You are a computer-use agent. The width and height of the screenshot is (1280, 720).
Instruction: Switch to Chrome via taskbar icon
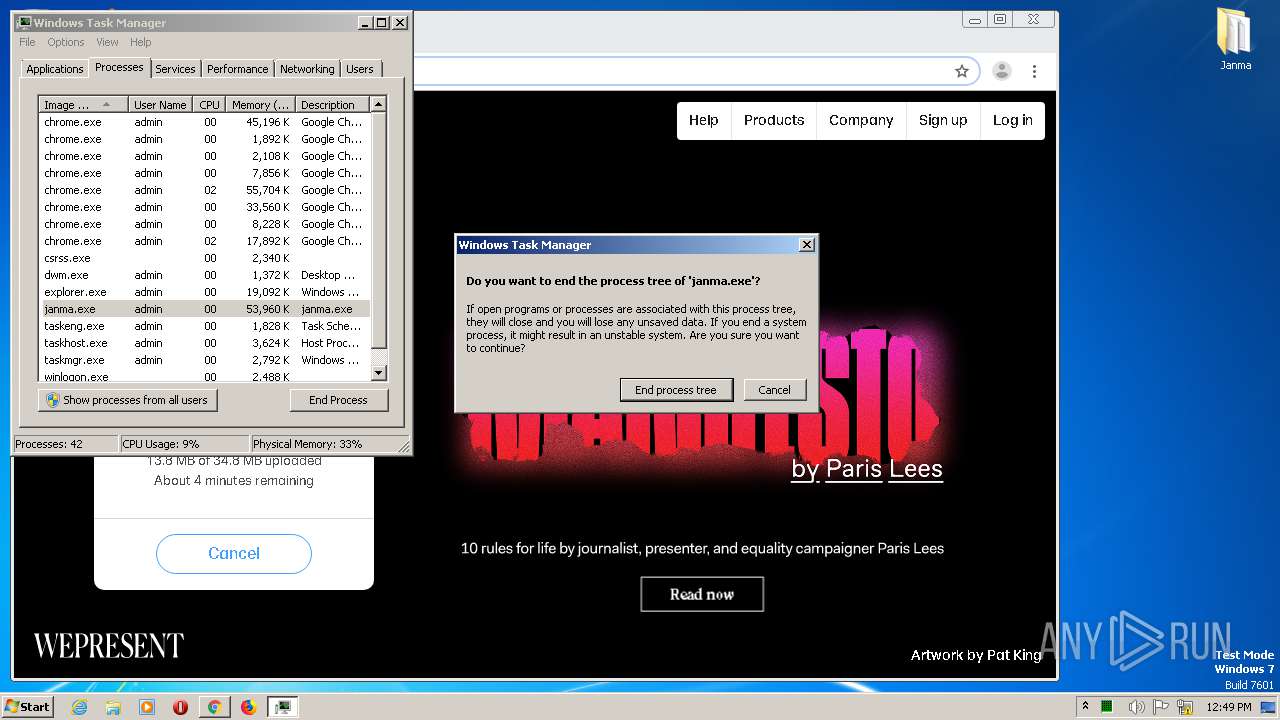(x=214, y=707)
